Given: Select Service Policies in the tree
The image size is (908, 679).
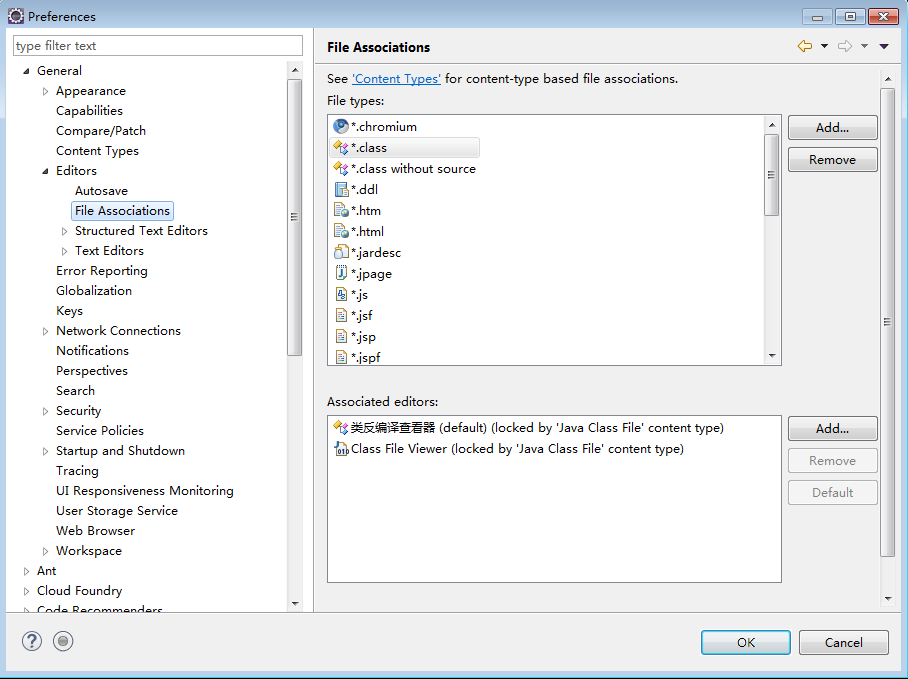Looking at the screenshot, I should point(100,431).
